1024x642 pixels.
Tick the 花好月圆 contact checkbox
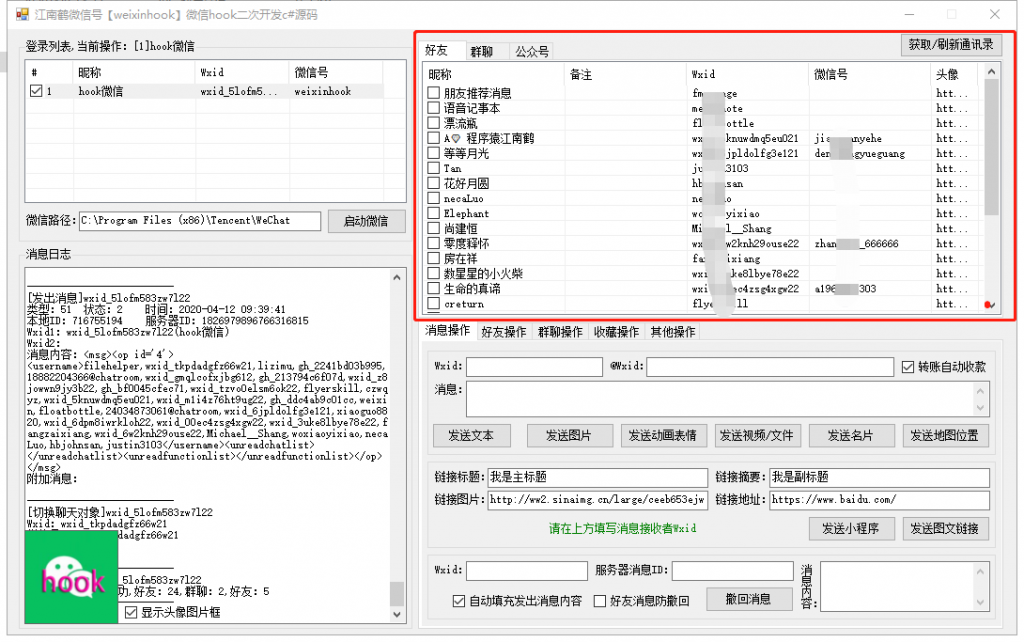click(x=433, y=183)
